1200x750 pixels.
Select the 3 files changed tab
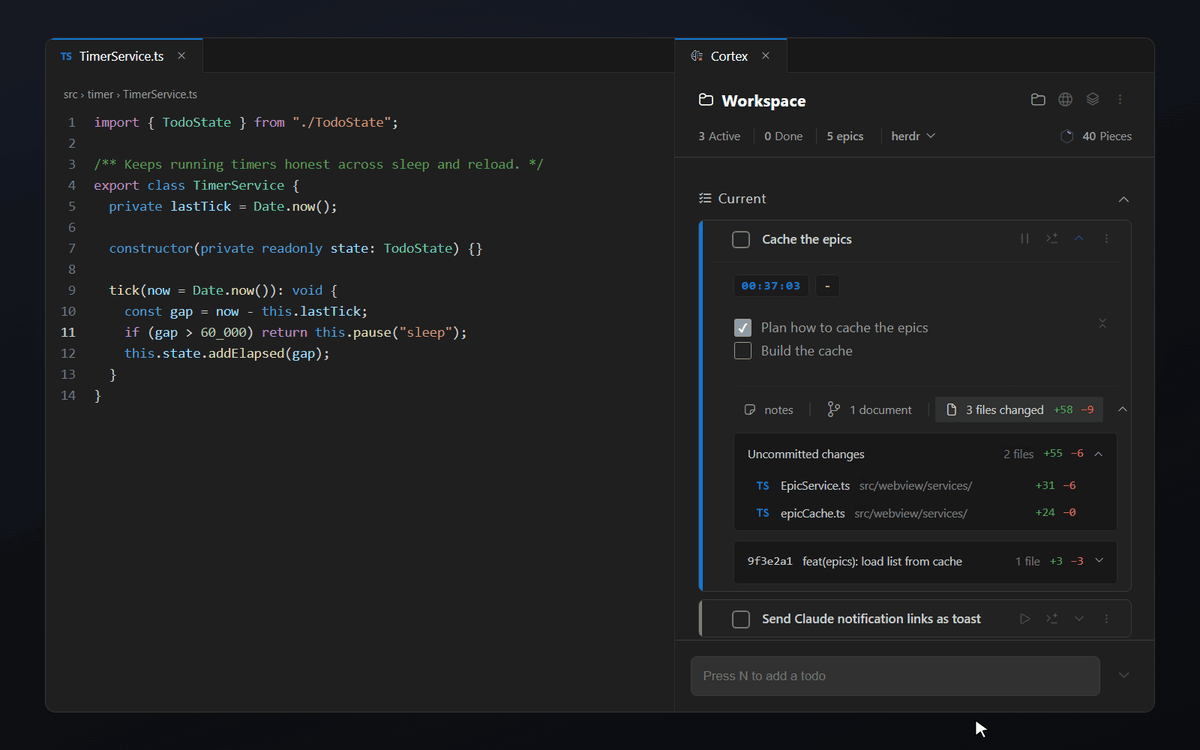[x=1019, y=410]
